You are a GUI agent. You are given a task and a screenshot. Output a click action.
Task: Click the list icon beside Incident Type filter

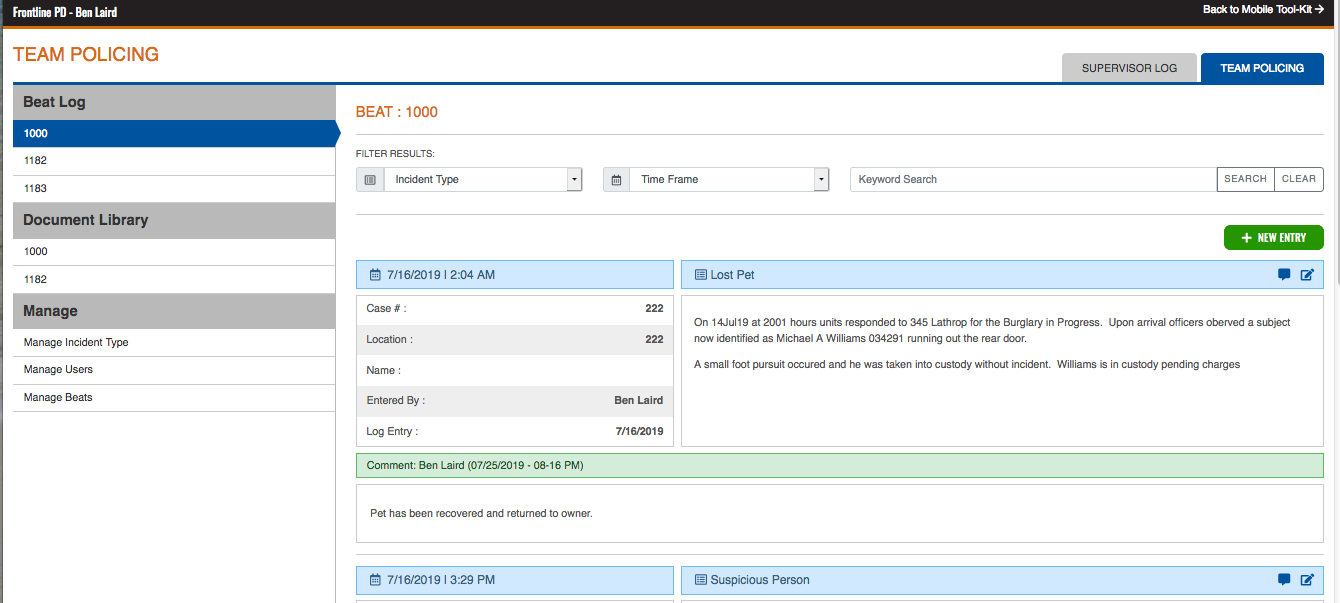(x=370, y=180)
